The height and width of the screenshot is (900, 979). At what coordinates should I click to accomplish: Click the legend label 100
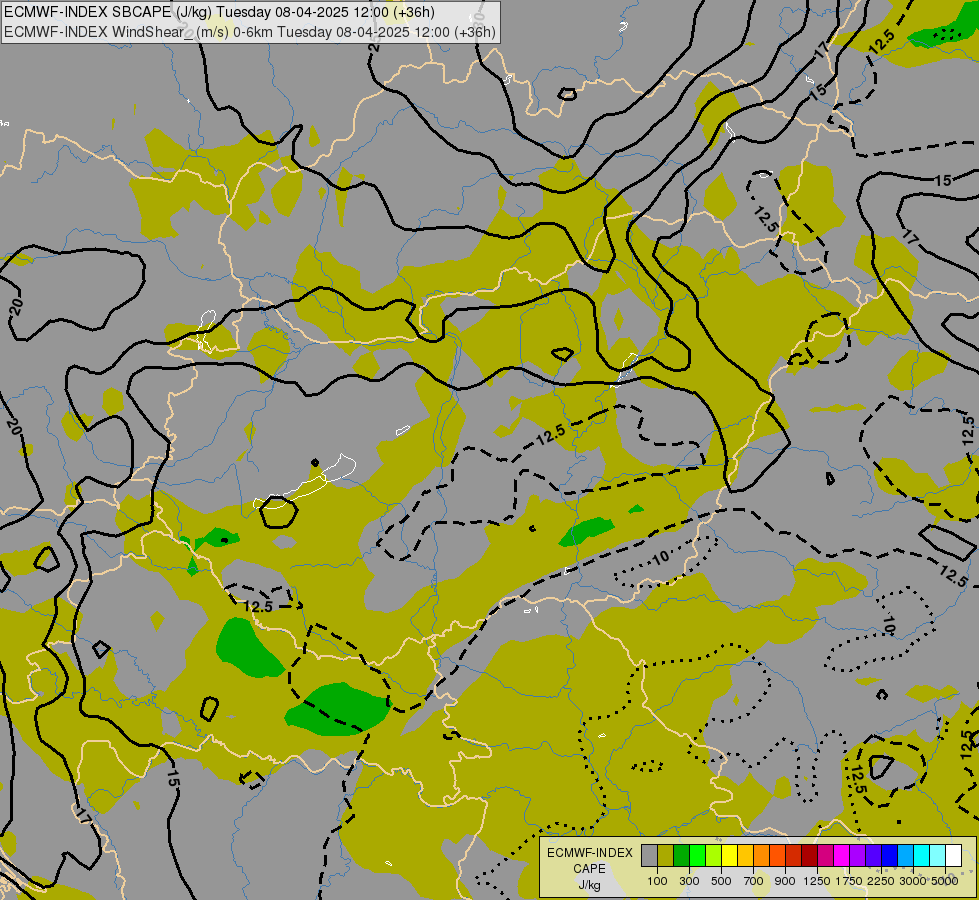click(657, 881)
